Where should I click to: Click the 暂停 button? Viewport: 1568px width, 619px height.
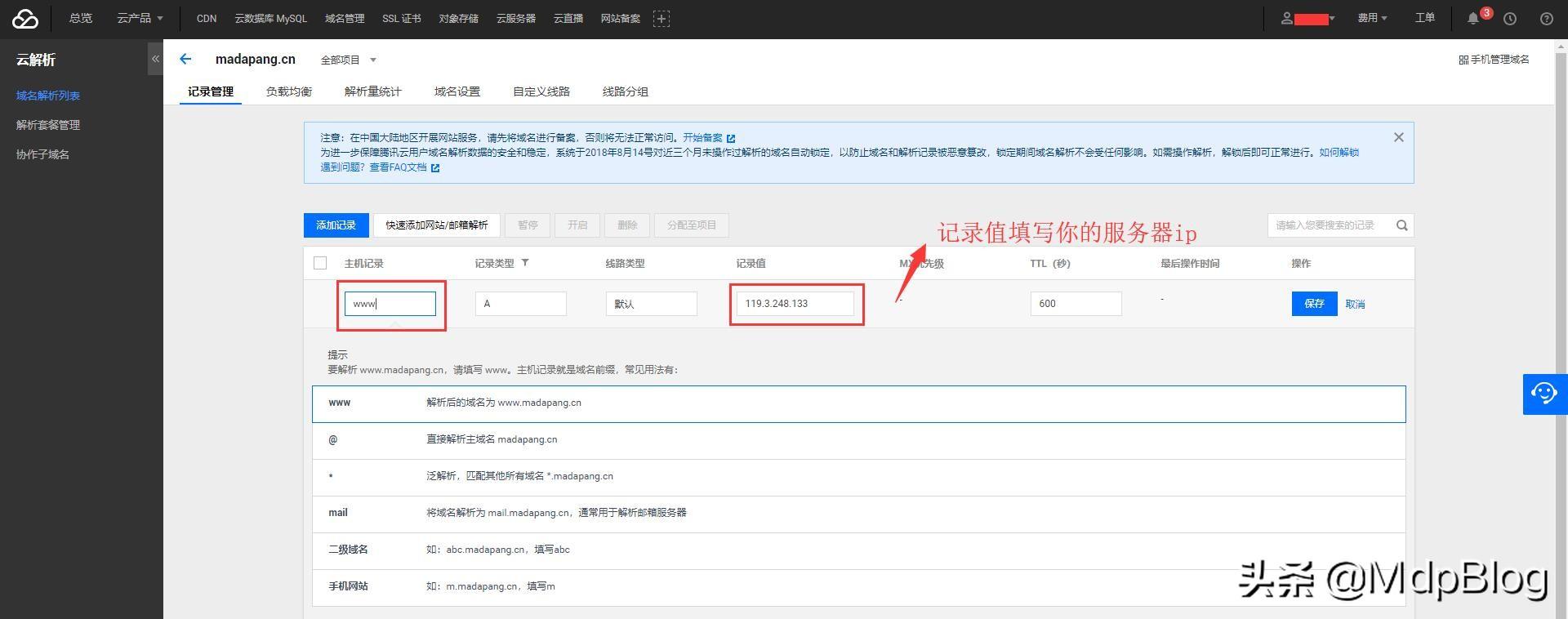pyautogui.click(x=528, y=225)
